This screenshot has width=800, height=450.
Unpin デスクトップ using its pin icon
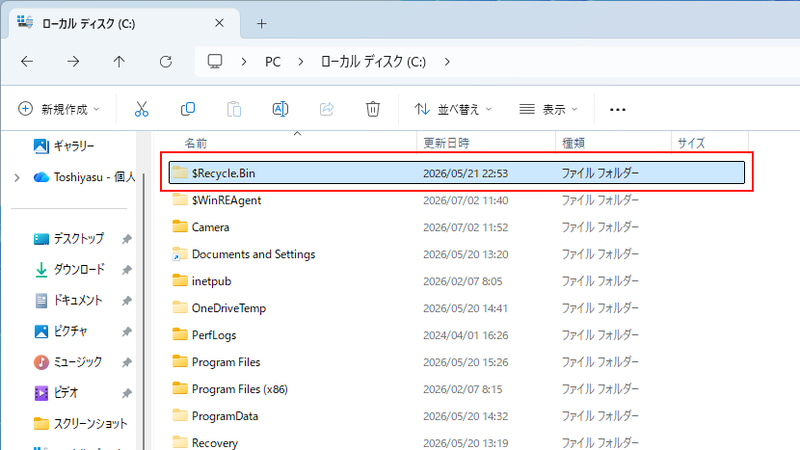point(127,239)
